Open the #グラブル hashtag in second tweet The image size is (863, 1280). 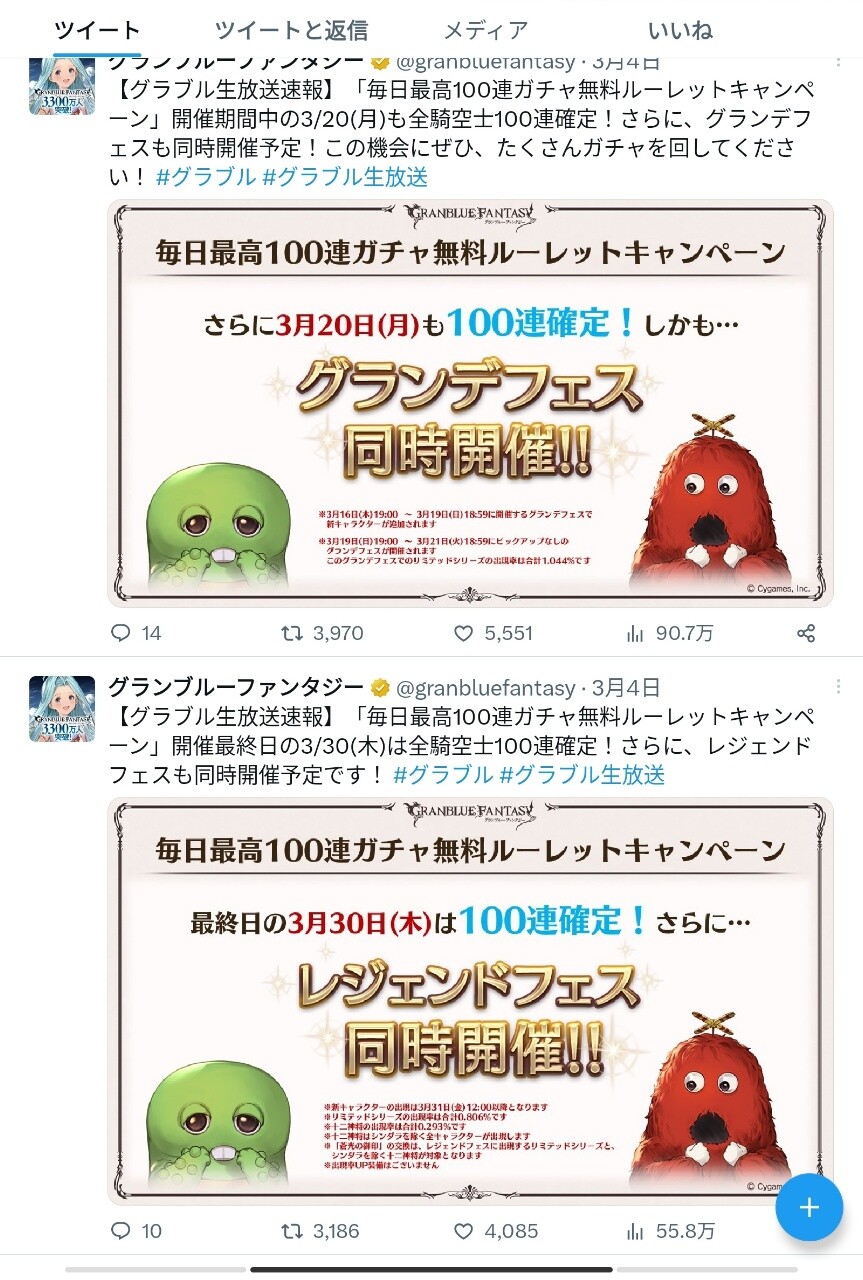(443, 774)
